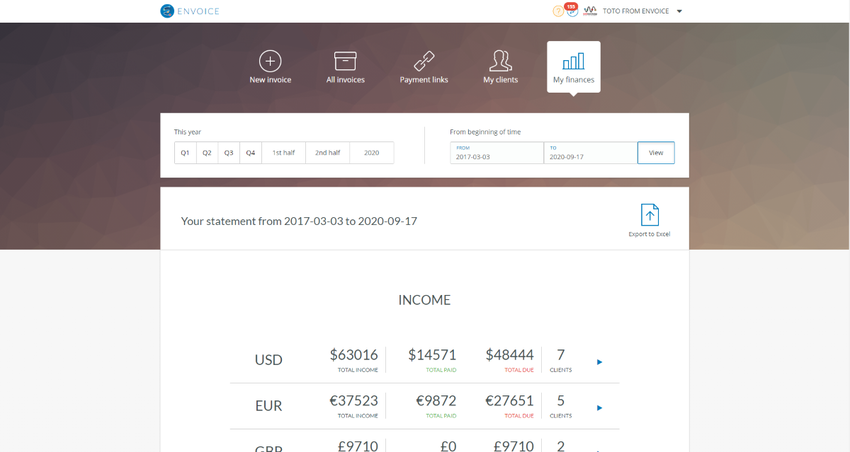Open My clients section
Viewport: 850px width, 452px height.
[500, 67]
